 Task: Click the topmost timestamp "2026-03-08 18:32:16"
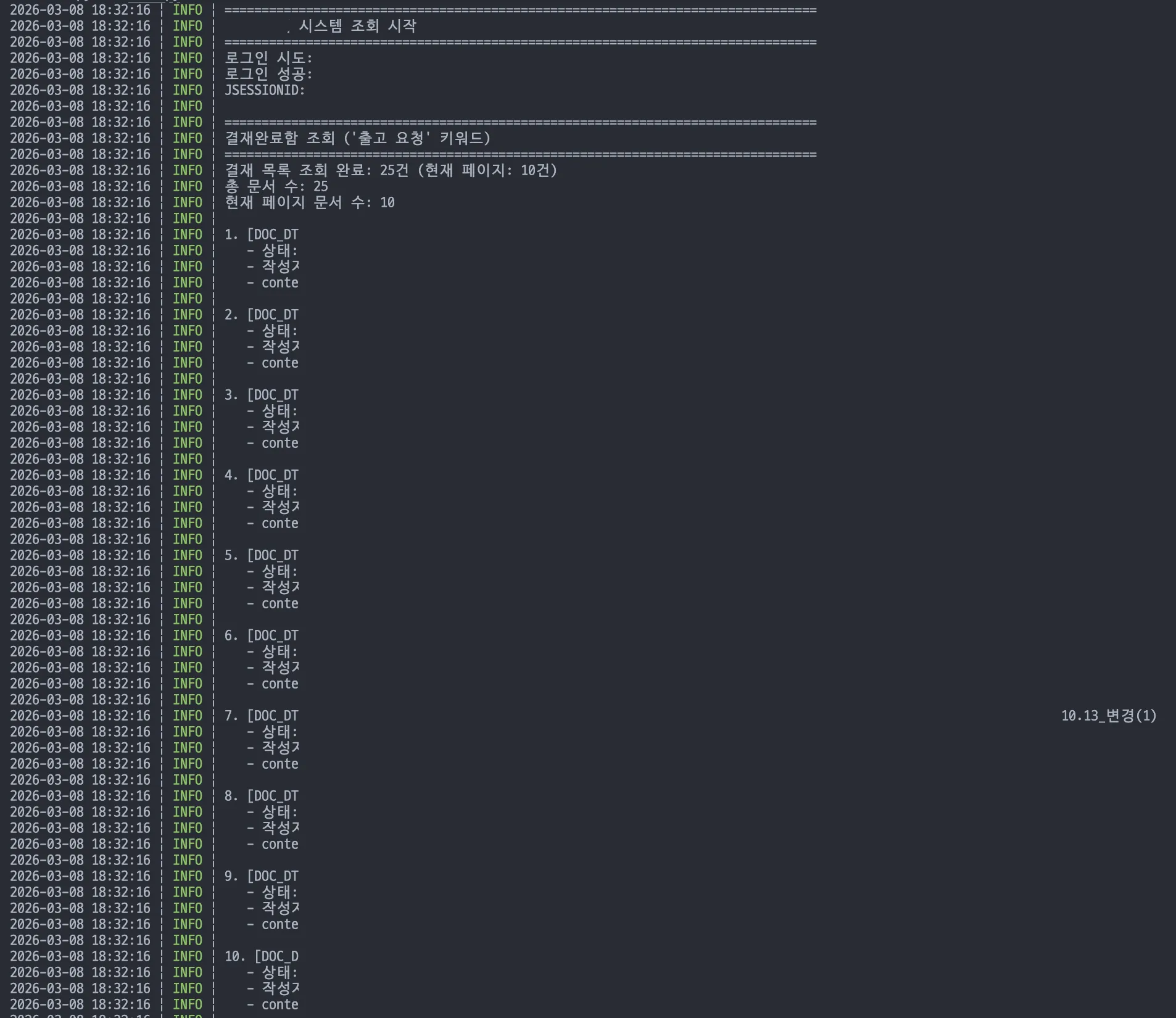(x=80, y=10)
